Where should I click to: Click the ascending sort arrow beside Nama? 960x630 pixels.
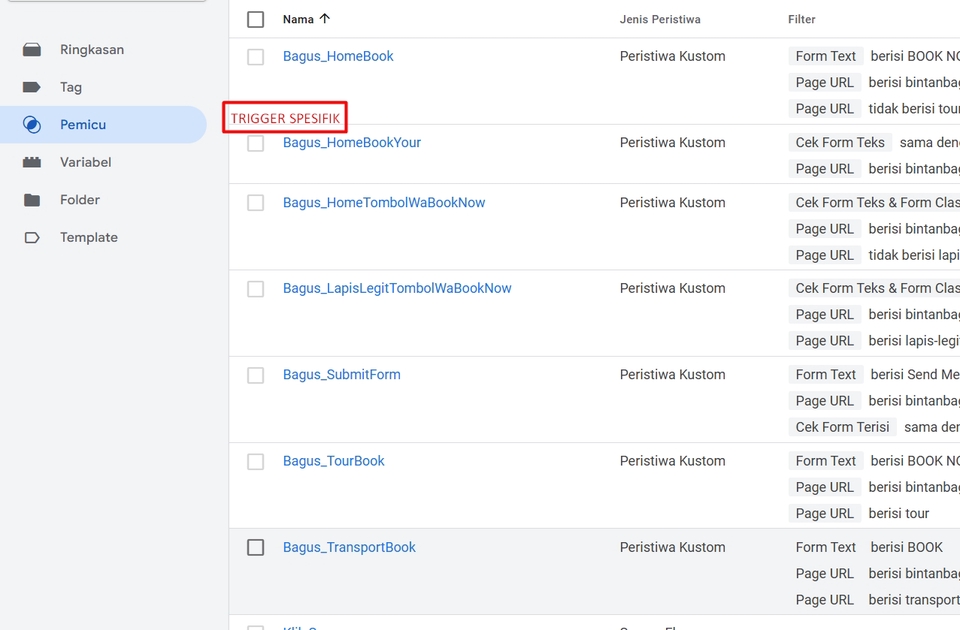[324, 19]
